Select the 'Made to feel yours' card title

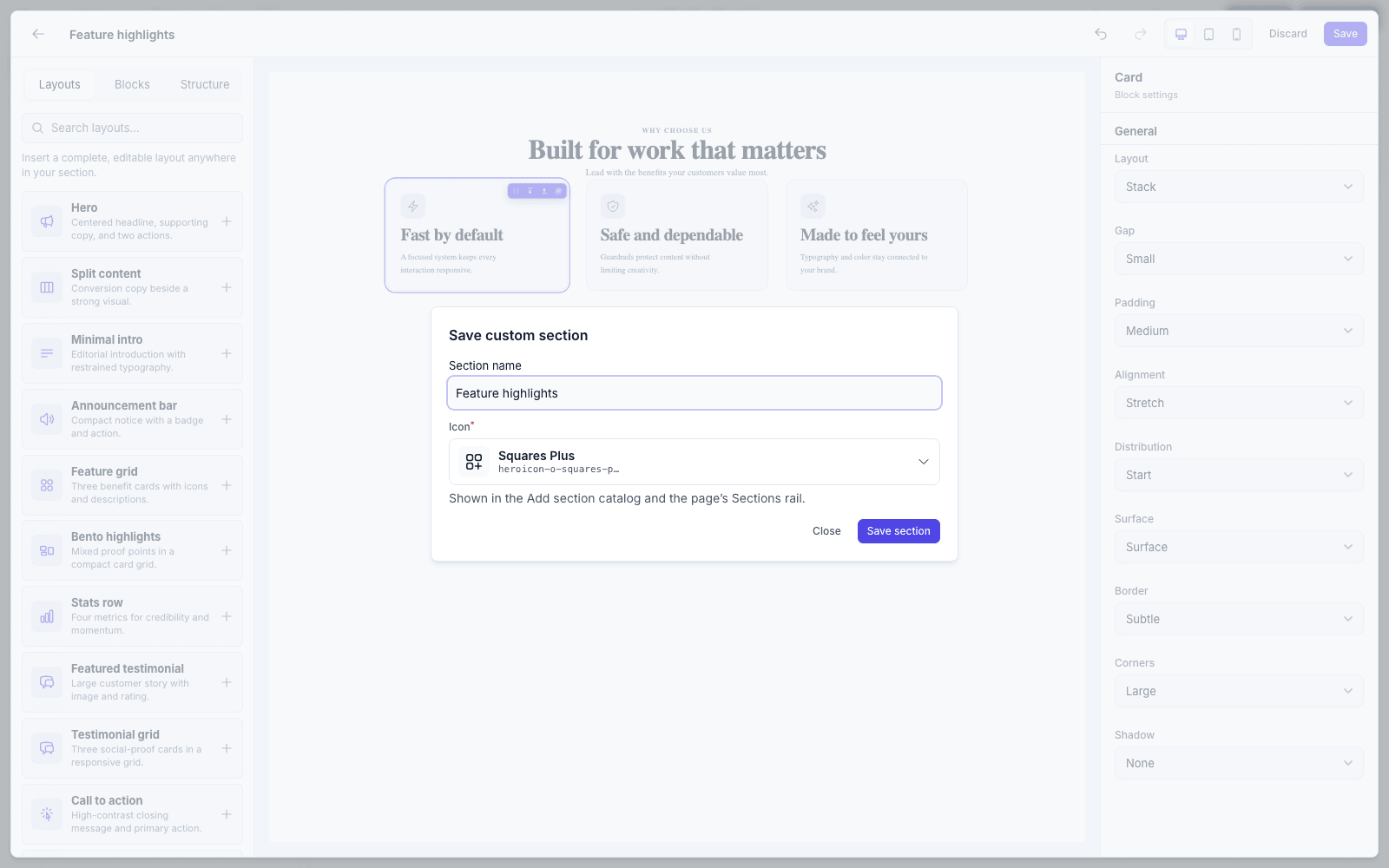pyautogui.click(x=864, y=235)
